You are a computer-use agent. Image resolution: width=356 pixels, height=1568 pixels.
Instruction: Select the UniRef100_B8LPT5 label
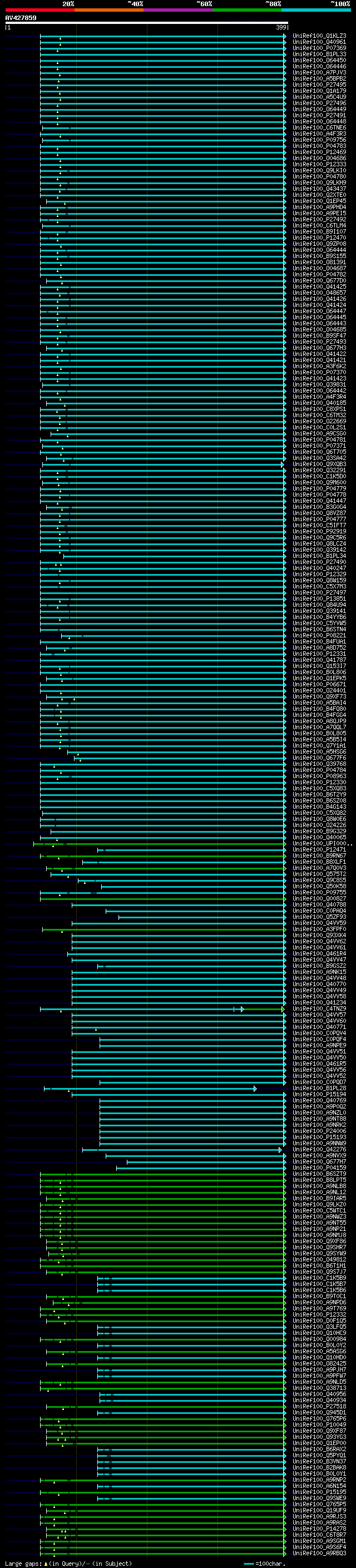click(319, 1180)
